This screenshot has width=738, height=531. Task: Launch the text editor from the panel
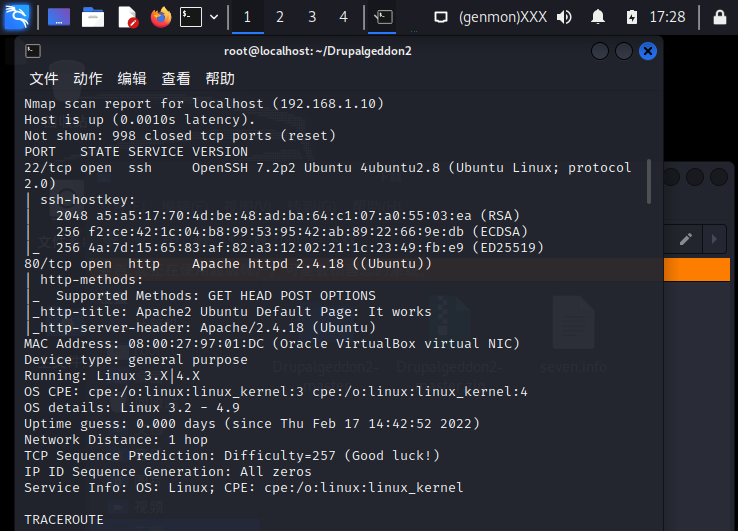[128, 17]
